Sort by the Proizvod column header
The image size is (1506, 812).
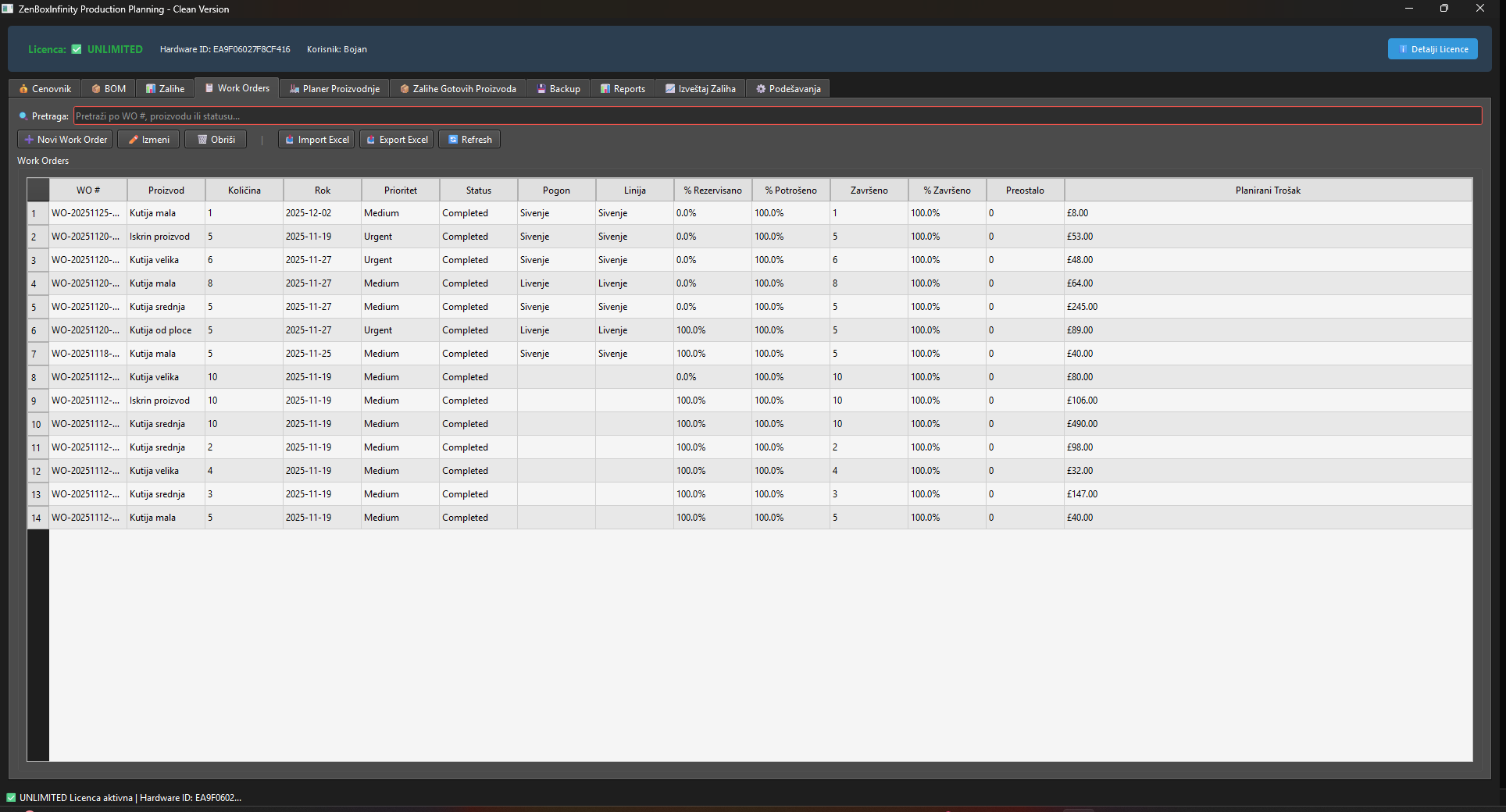coord(166,191)
